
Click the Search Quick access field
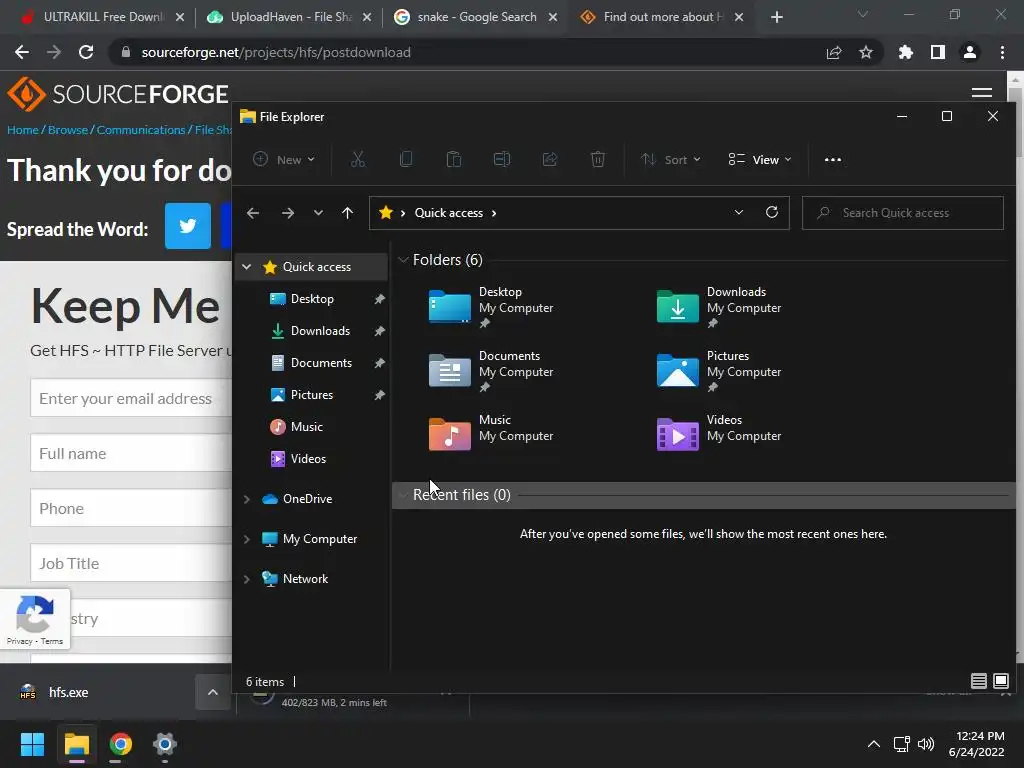point(903,213)
